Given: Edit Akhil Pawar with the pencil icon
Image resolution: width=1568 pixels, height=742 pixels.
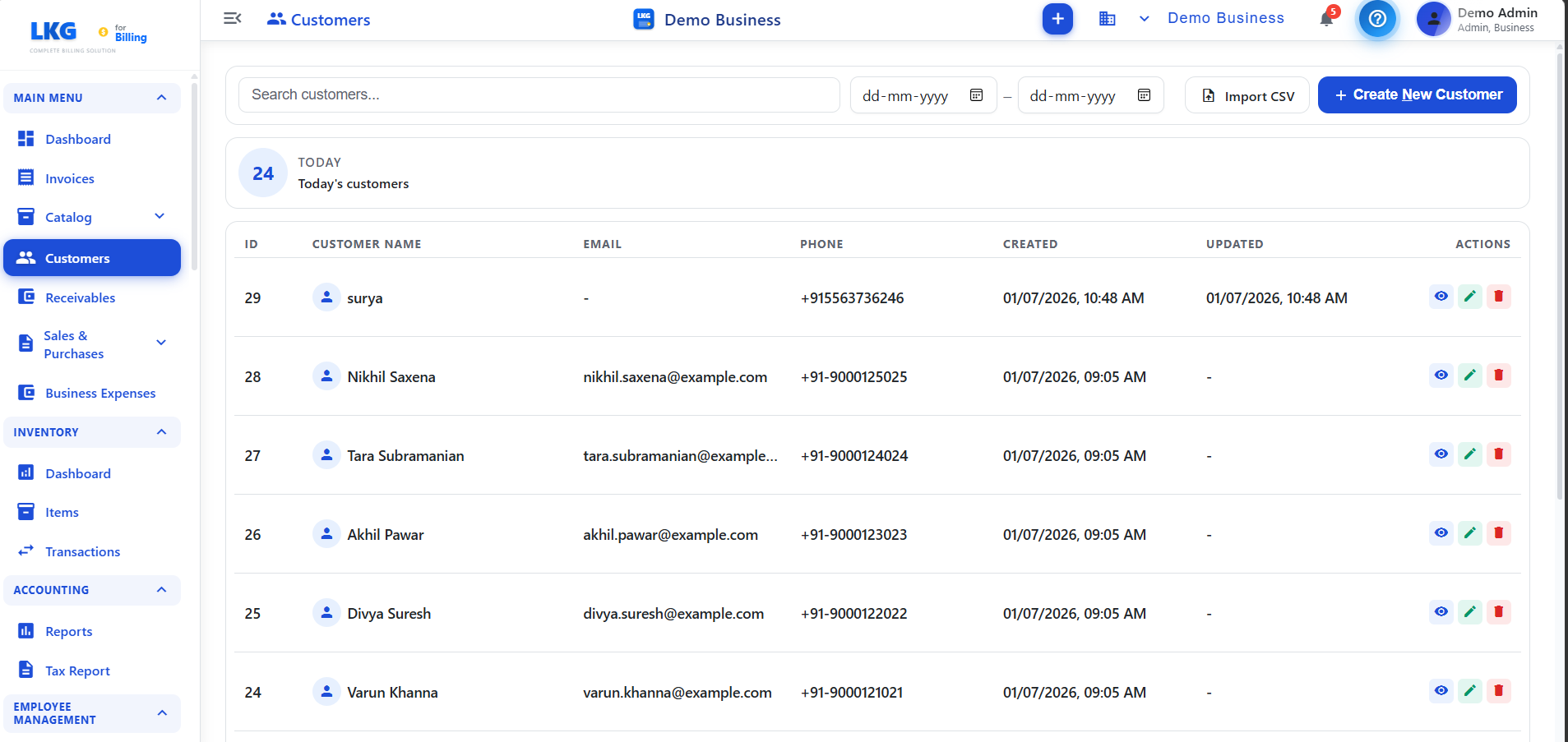Looking at the screenshot, I should click(x=1470, y=533).
